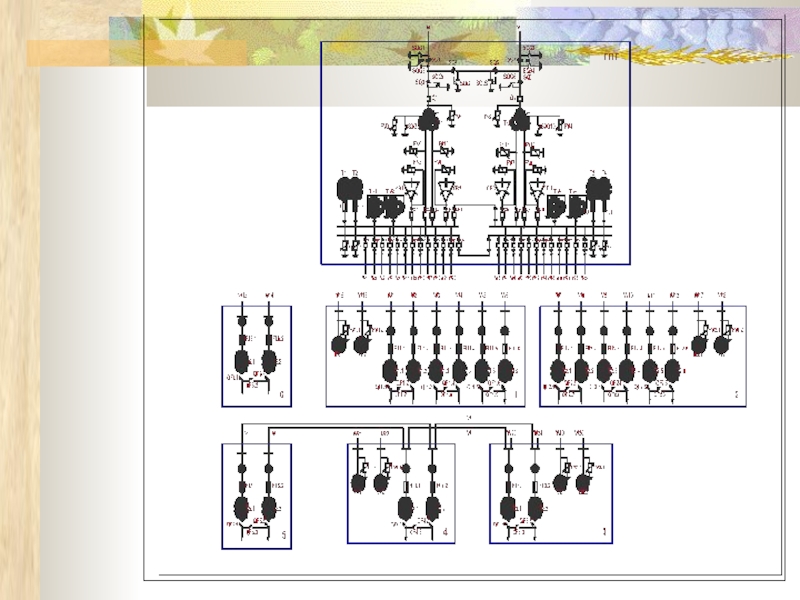This screenshot has width=800, height=600.
Task: Click the right main power transformer symbol
Action: pyautogui.click(x=519, y=122)
